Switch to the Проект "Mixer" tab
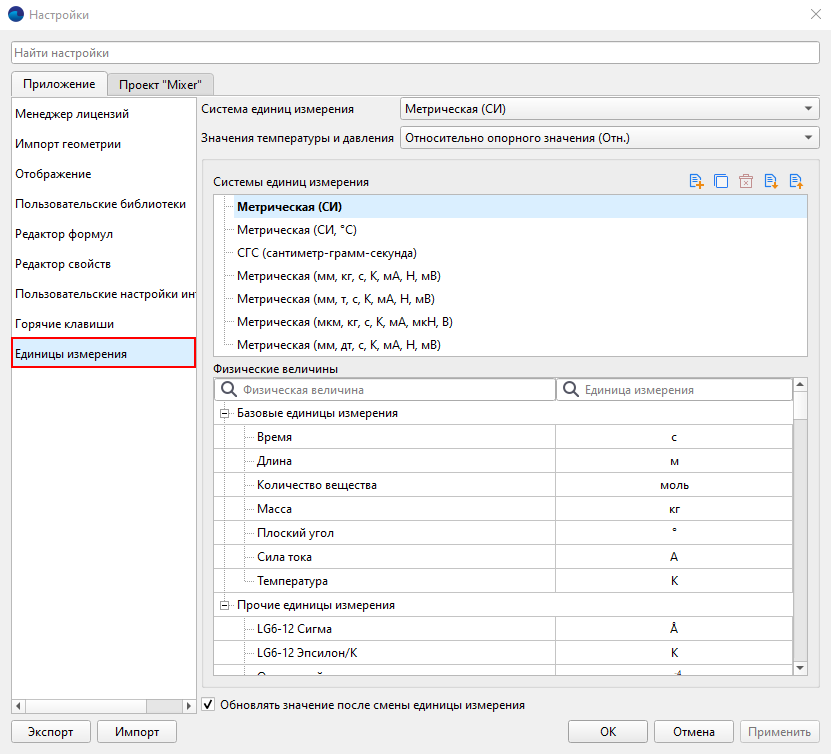 [161, 85]
